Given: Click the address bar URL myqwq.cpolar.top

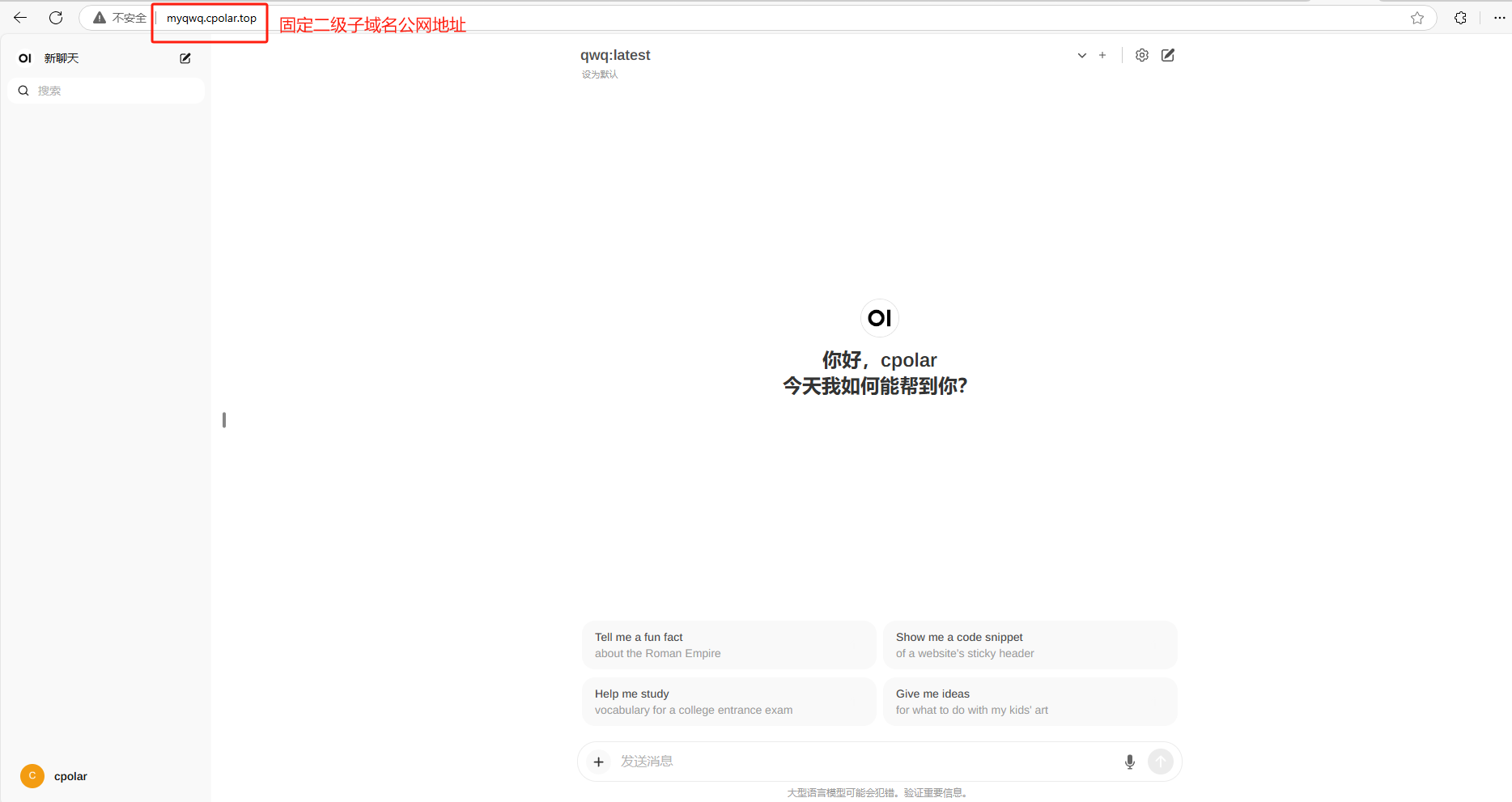Looking at the screenshot, I should pyautogui.click(x=211, y=18).
